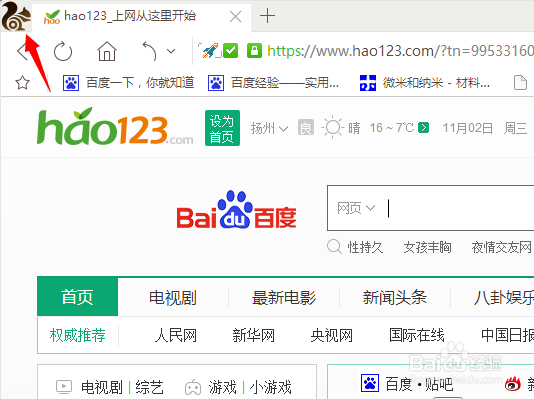Select the 首页 tab
The image size is (534, 399).
(77, 297)
